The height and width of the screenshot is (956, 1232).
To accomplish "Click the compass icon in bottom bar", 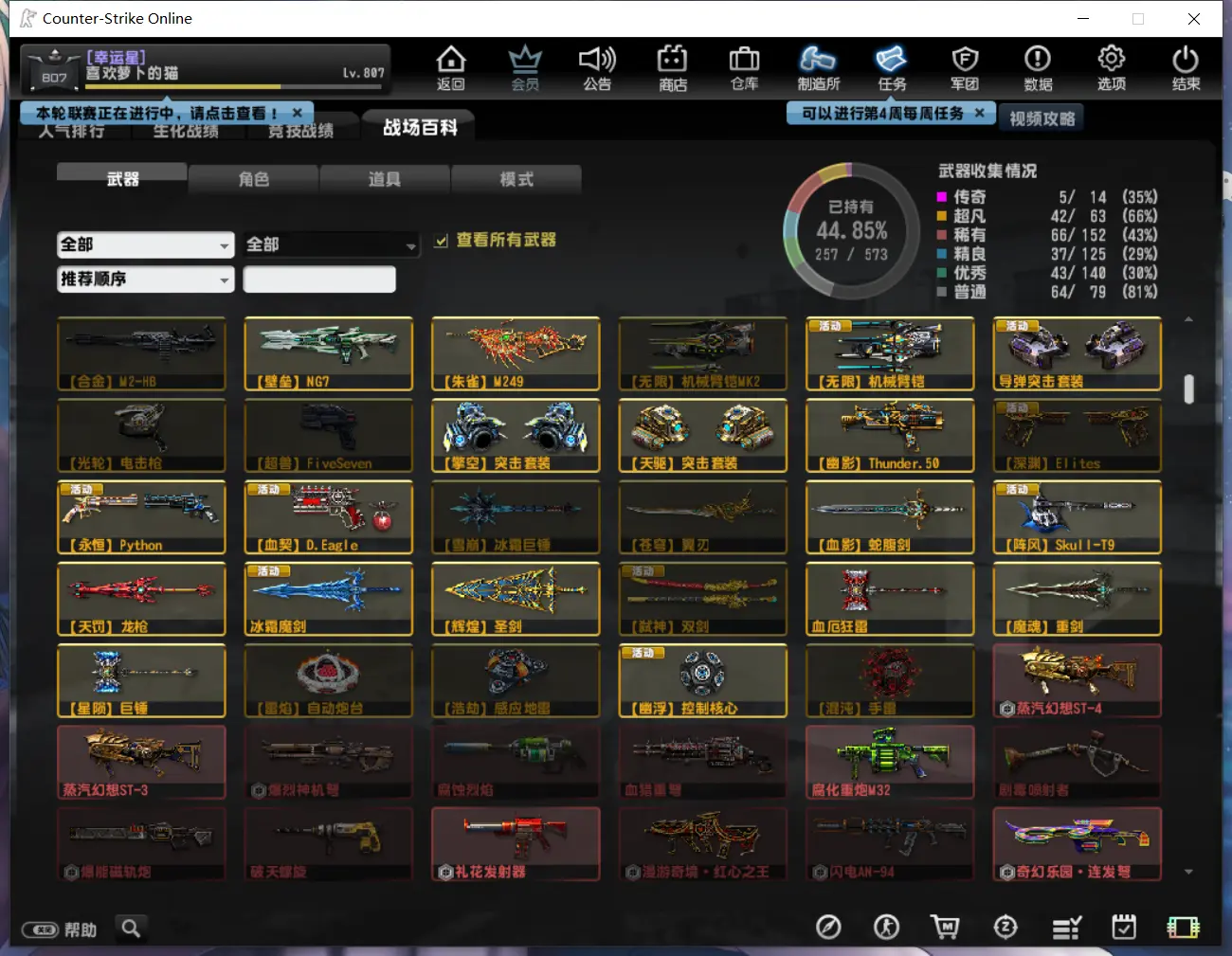I will [x=828, y=928].
